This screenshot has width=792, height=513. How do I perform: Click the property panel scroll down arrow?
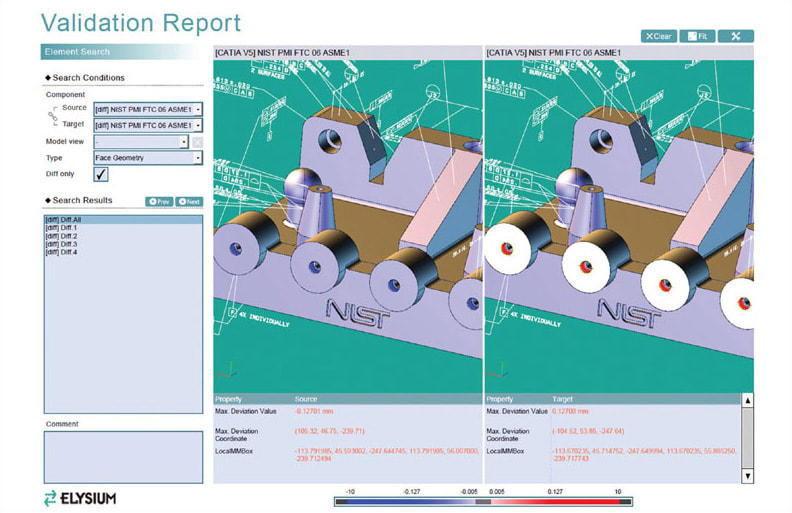[748, 476]
